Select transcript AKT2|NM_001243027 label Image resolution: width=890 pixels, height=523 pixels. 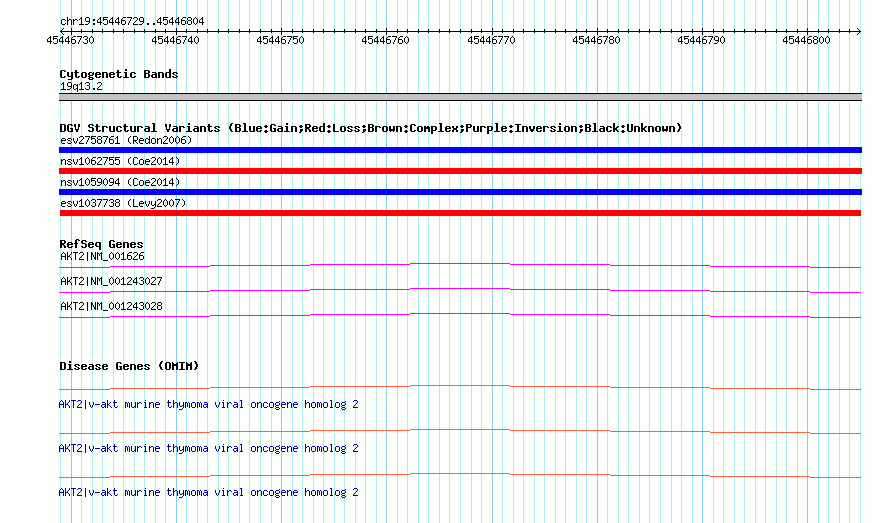point(111,282)
